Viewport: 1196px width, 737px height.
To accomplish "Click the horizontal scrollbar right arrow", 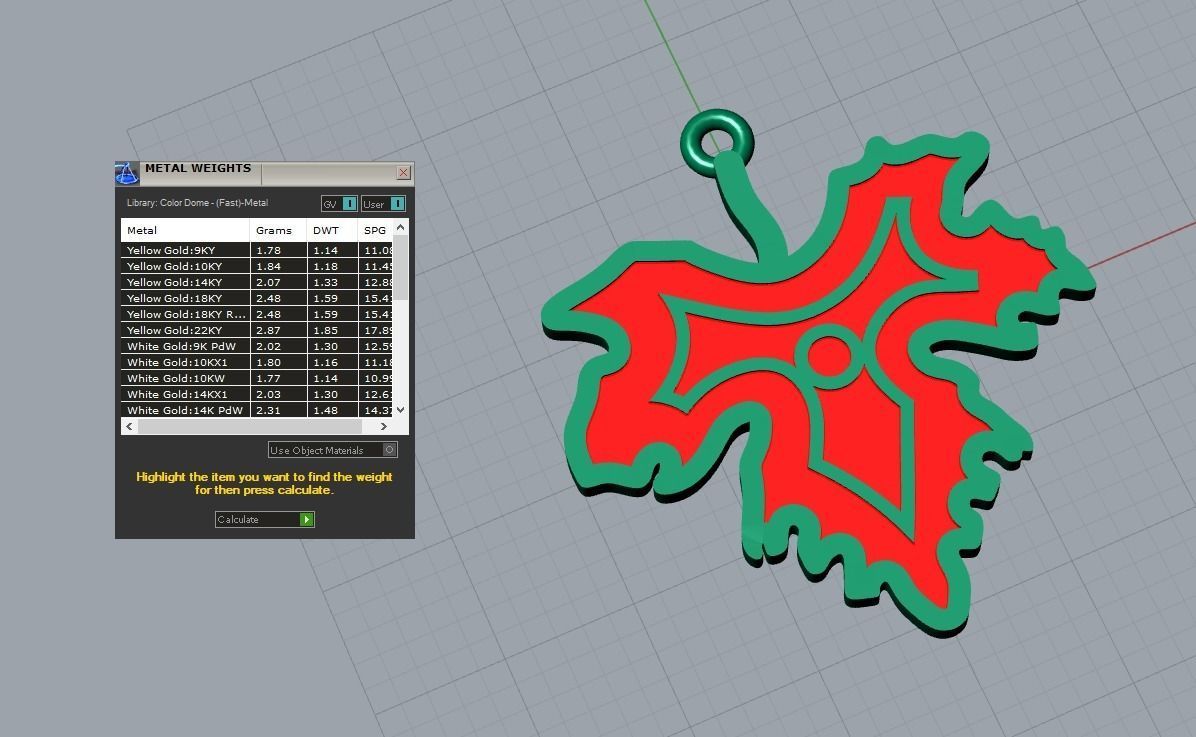I will [x=384, y=426].
